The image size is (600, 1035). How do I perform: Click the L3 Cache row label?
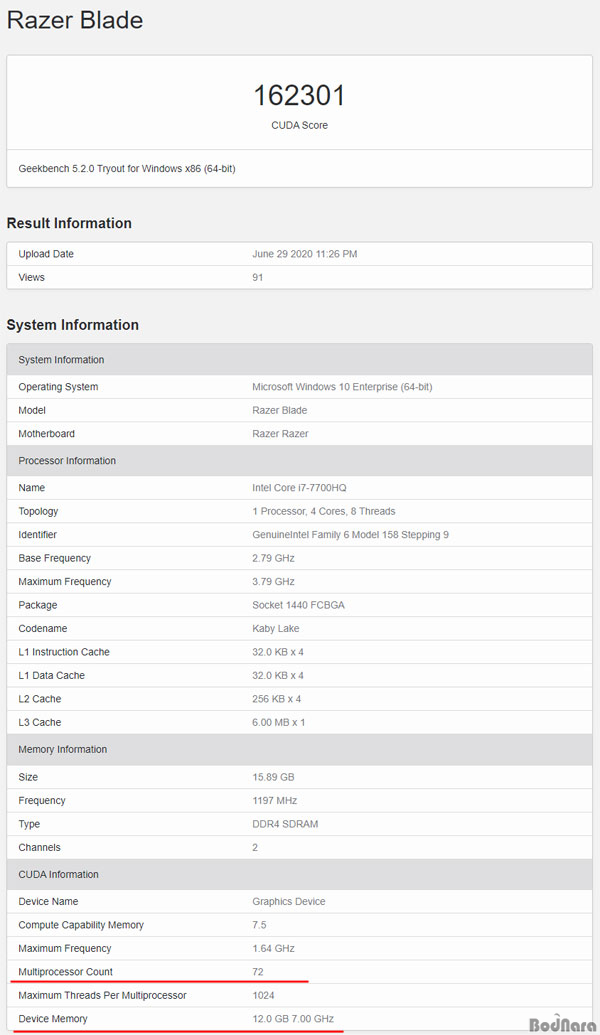(40, 722)
